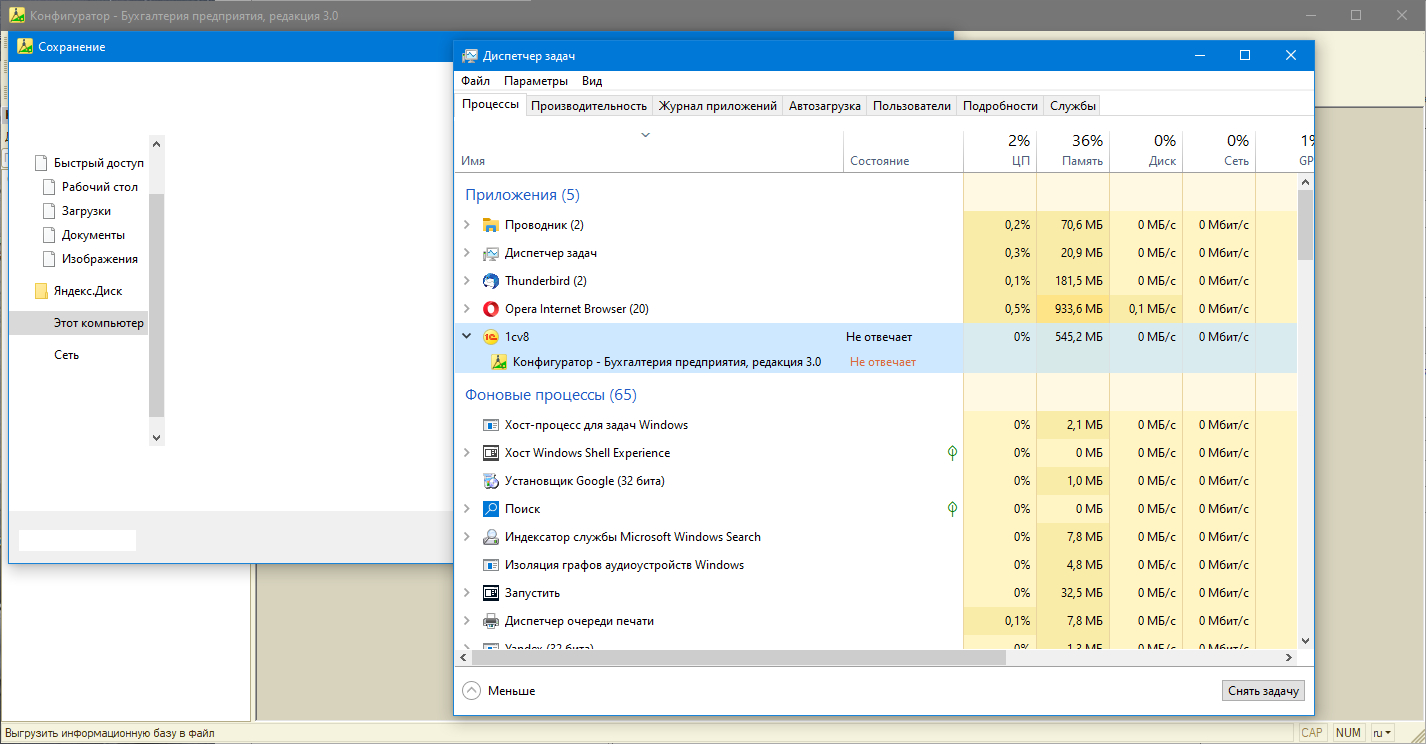The image size is (1426, 744).
Task: Select the Установщик Google (32 бита) row
Action: click(876, 481)
